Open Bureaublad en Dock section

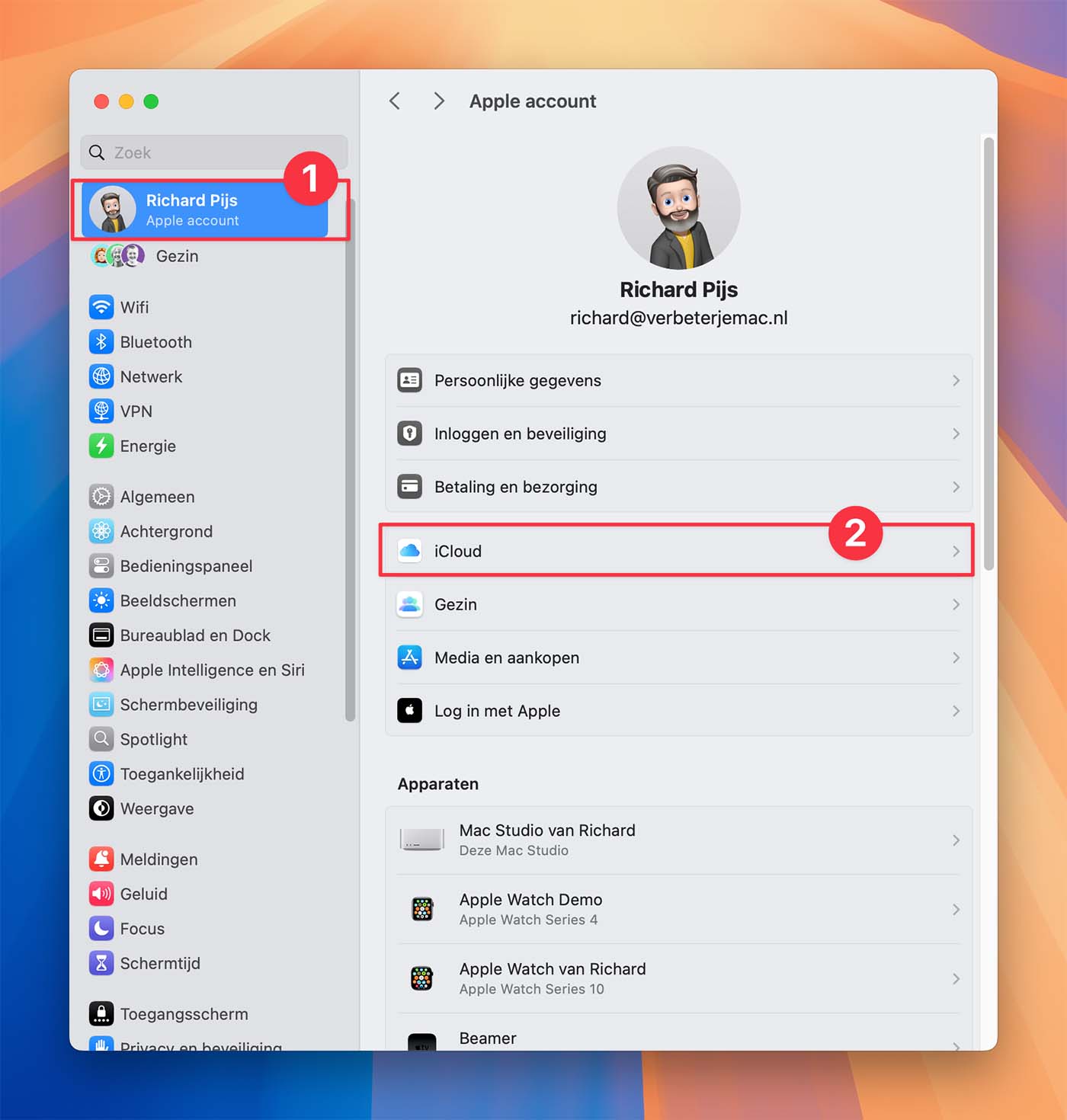pos(195,635)
